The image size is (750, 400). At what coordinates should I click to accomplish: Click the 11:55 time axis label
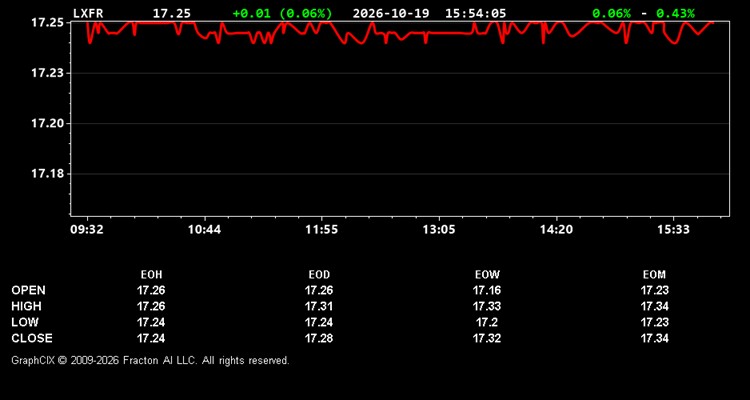321,230
